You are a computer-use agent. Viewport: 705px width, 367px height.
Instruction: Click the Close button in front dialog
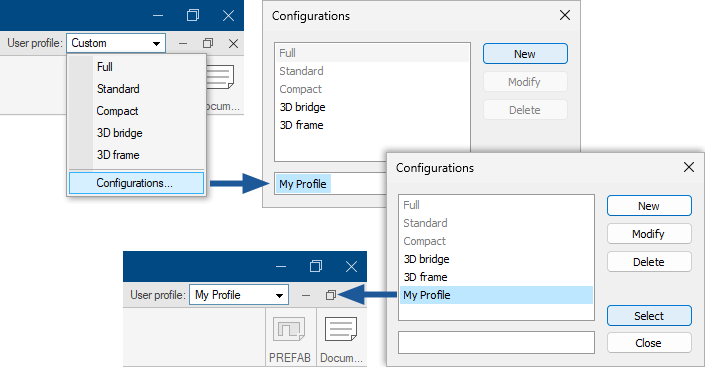click(649, 343)
